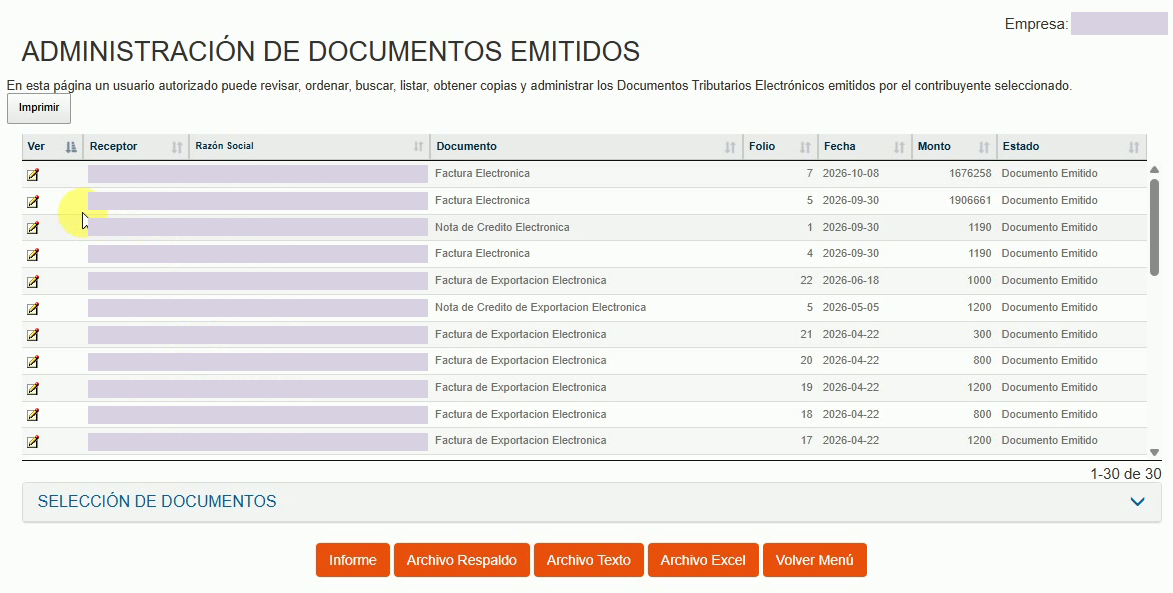
Task: Click the folio 21 cell
Action: pyautogui.click(x=806, y=334)
